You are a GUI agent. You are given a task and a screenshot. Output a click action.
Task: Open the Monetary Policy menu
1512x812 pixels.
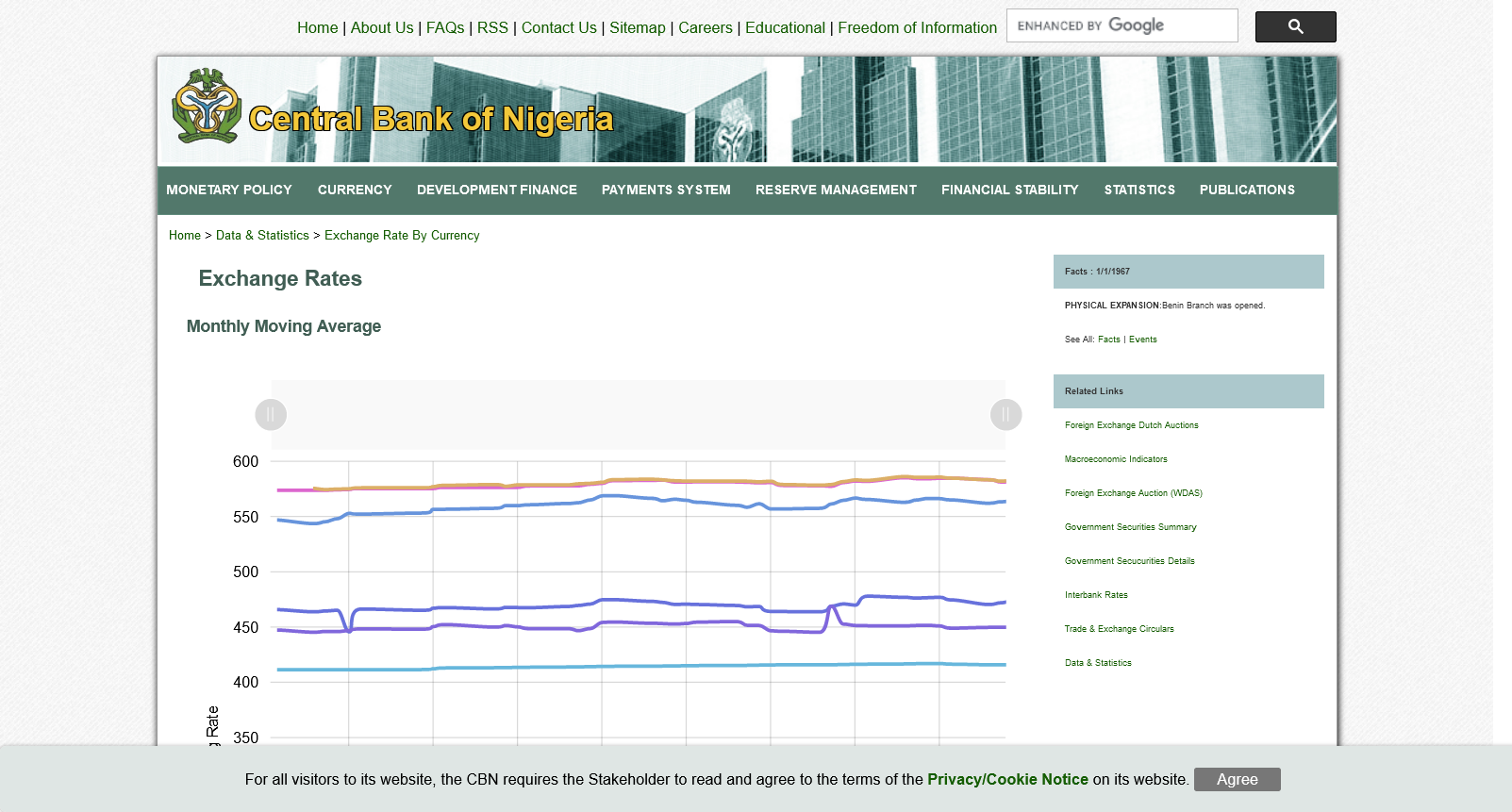pos(229,191)
